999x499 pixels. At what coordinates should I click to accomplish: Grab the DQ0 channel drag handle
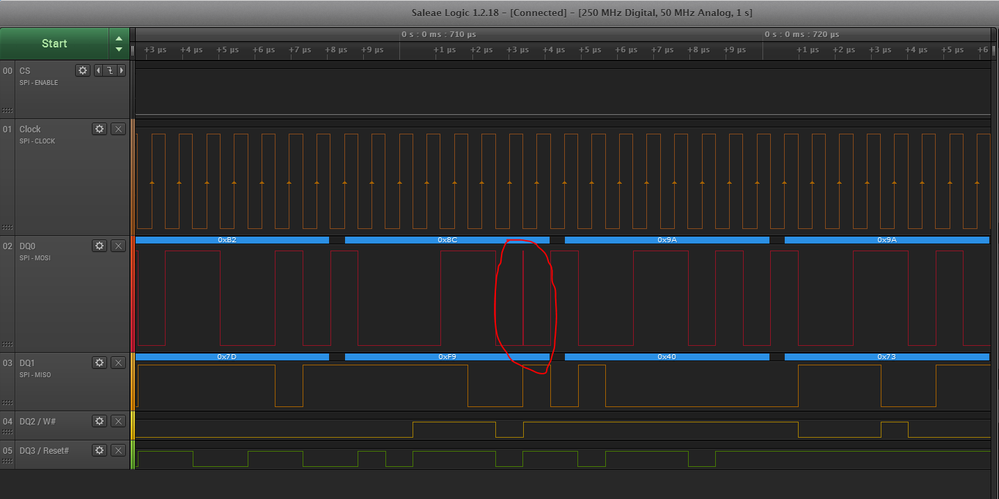(x=6, y=344)
